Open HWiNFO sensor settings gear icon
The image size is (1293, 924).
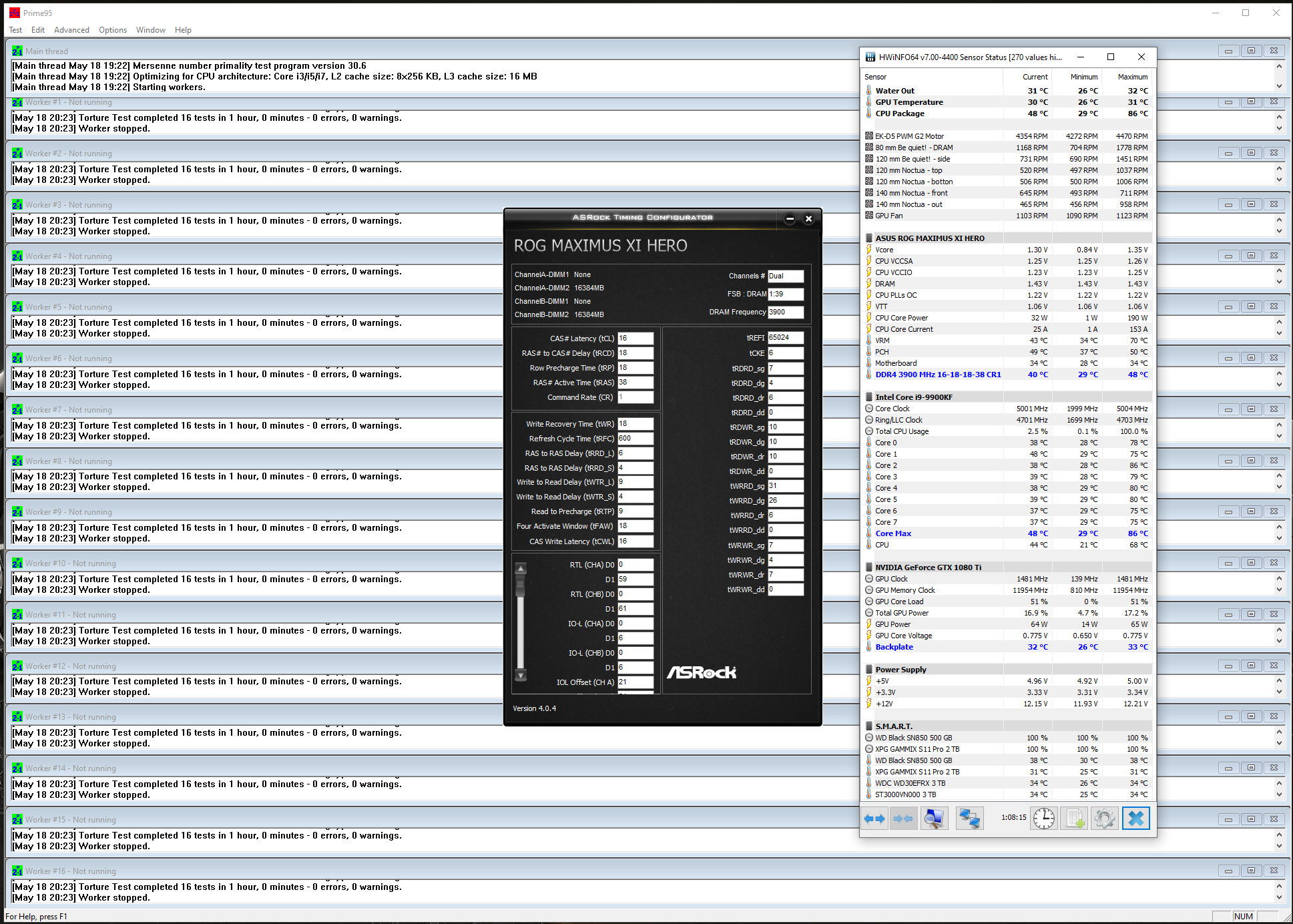pyautogui.click(x=1105, y=819)
